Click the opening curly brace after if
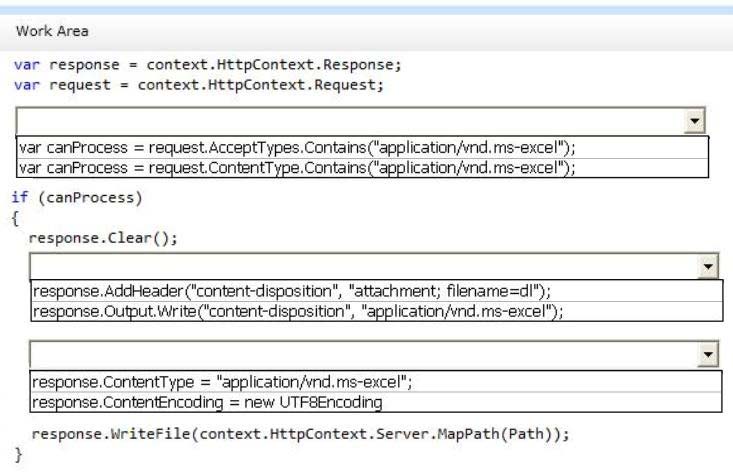This screenshot has width=733, height=474. (x=15, y=218)
